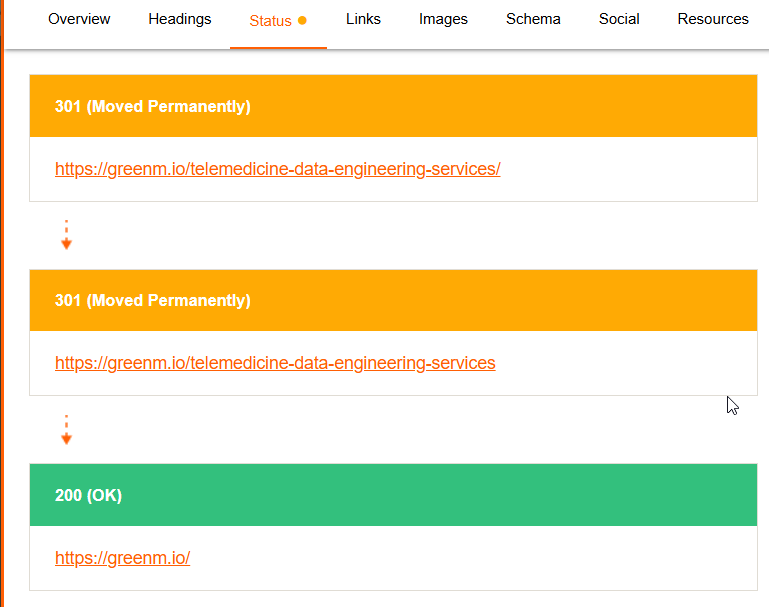Click the second dashed redirect arrow
The width and height of the screenshot is (769, 607).
pos(66,430)
